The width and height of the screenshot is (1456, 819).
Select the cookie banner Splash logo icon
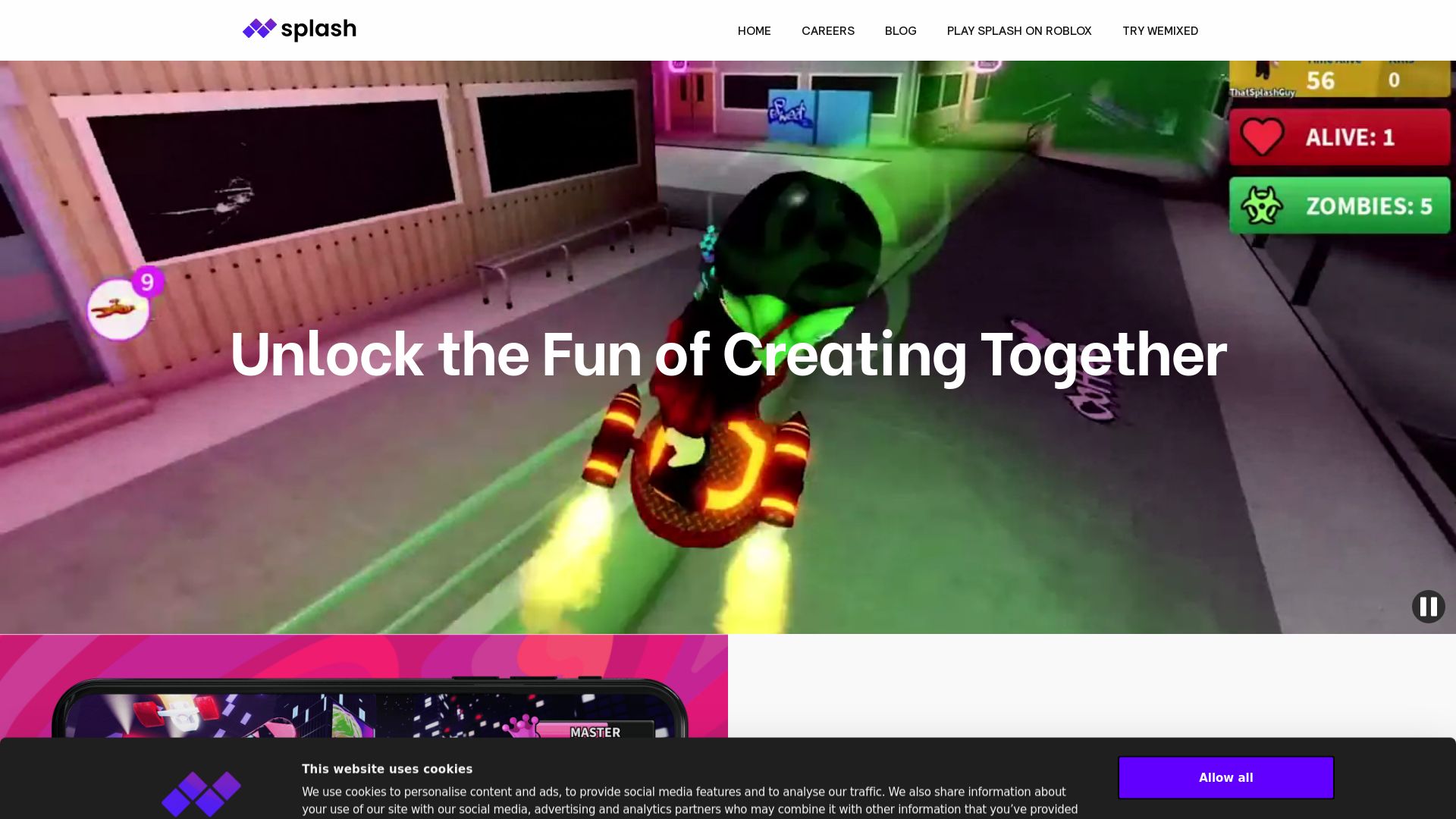[201, 794]
